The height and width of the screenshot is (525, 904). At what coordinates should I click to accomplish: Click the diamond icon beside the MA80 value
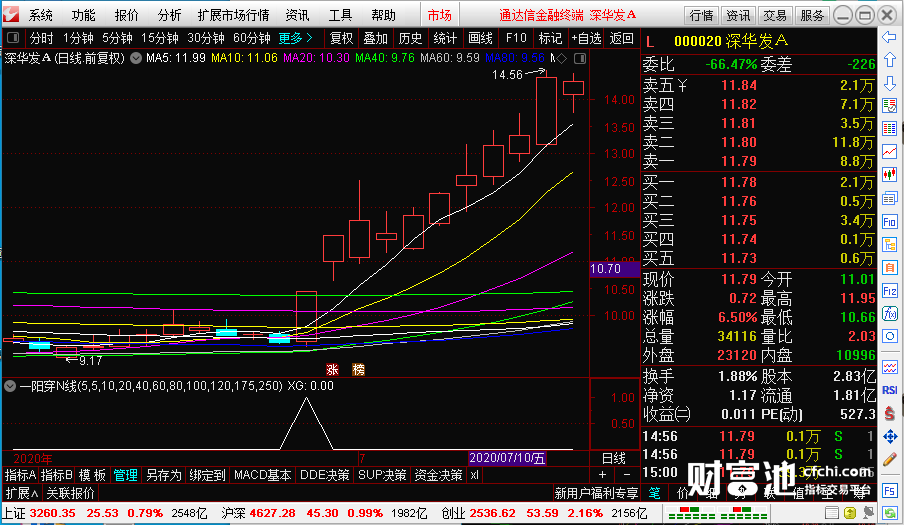[x=562, y=58]
